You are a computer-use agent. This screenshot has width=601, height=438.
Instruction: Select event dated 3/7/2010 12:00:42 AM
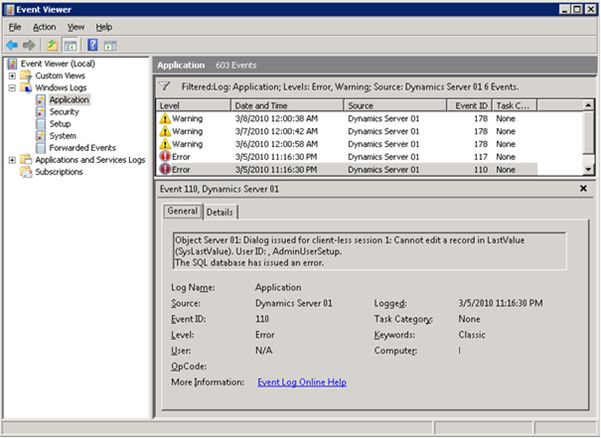click(346, 131)
